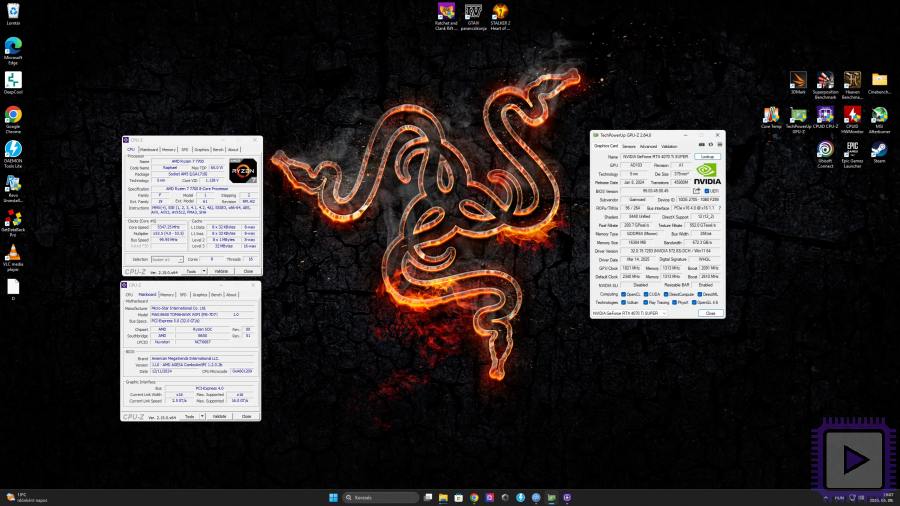Open VLC media player shortcut
Image resolution: width=900 pixels, height=506 pixels.
tap(13, 258)
